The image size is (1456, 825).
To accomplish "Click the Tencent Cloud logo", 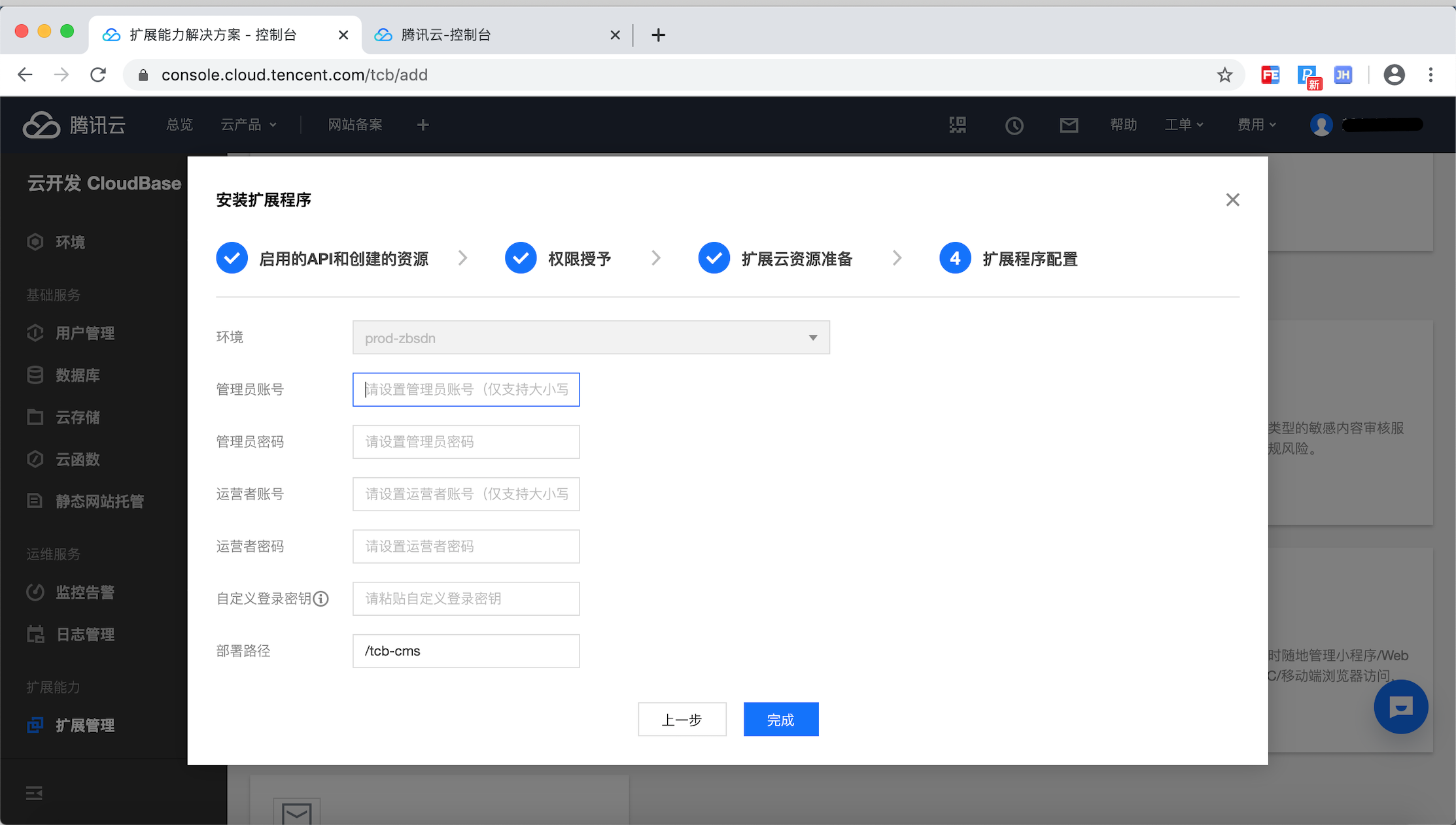I will (x=74, y=125).
